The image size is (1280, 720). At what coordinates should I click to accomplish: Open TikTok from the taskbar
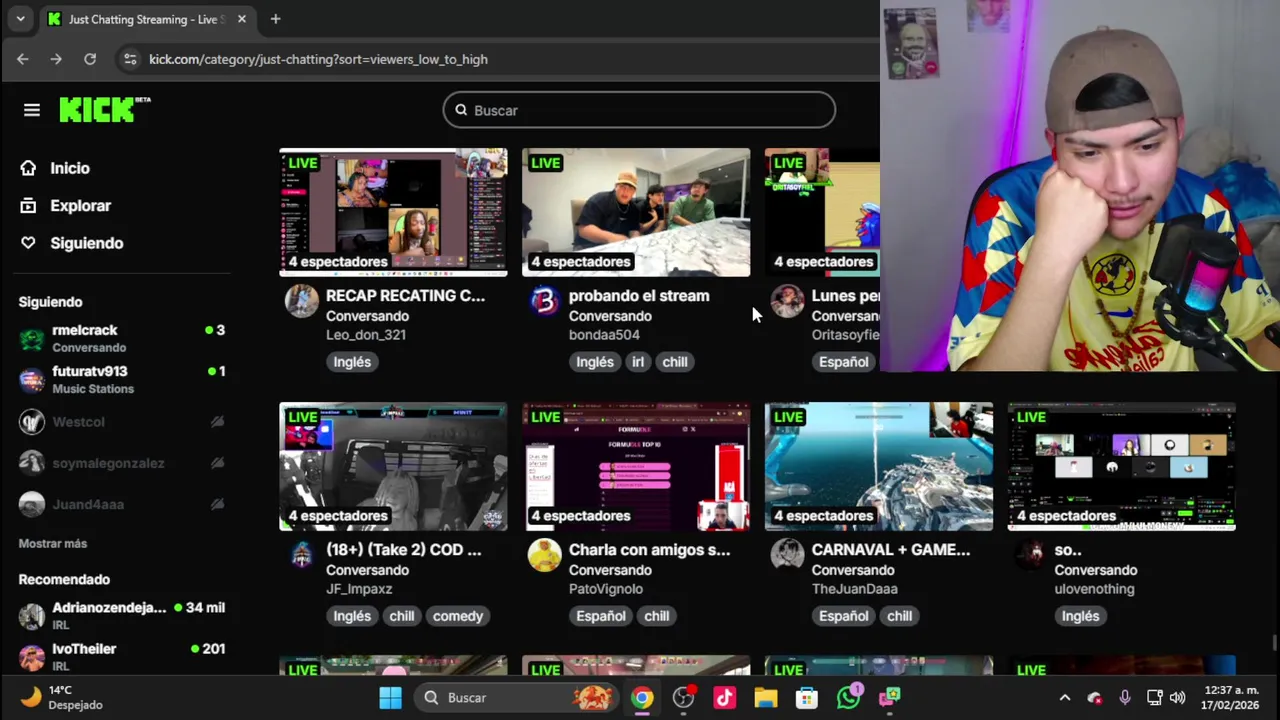pyautogui.click(x=724, y=697)
